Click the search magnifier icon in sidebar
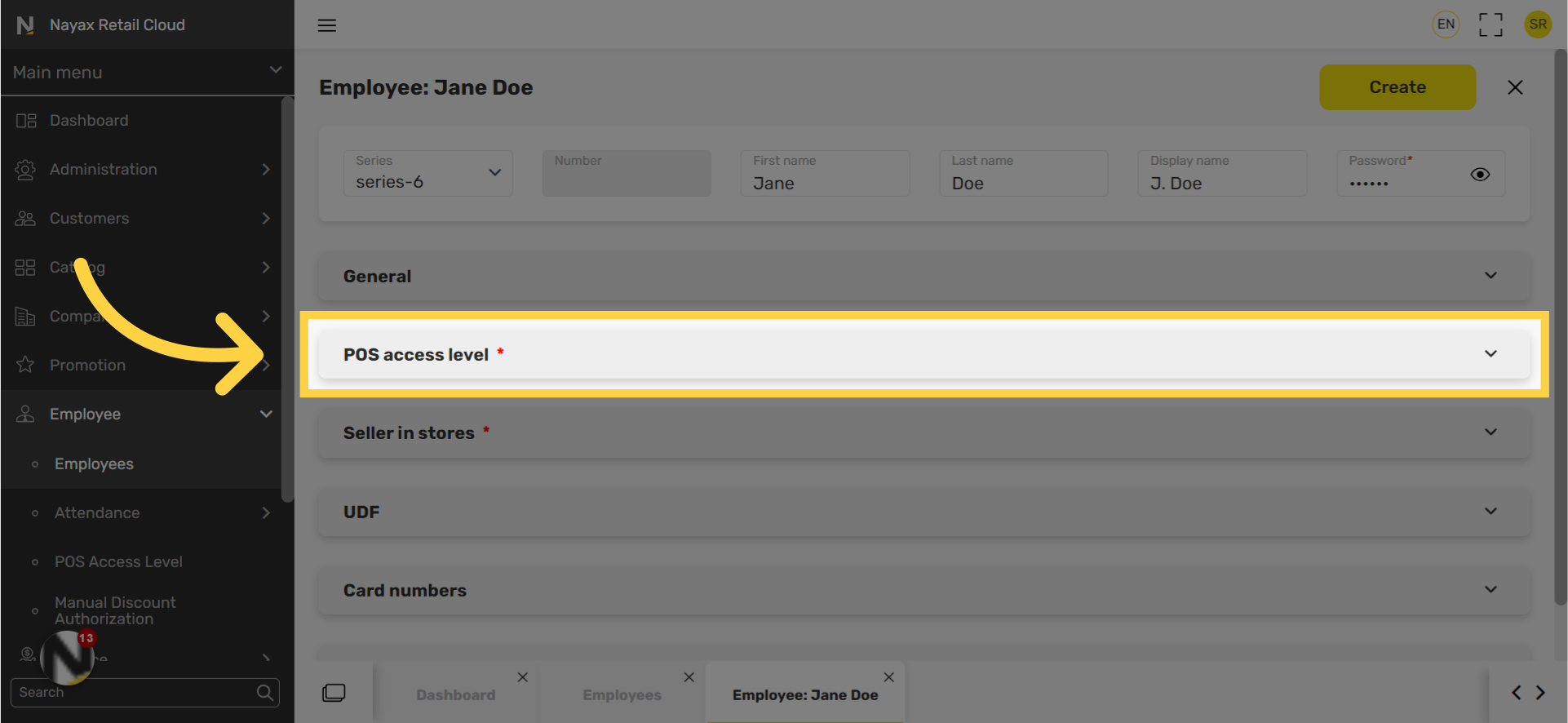This screenshot has width=1568, height=723. (264, 693)
